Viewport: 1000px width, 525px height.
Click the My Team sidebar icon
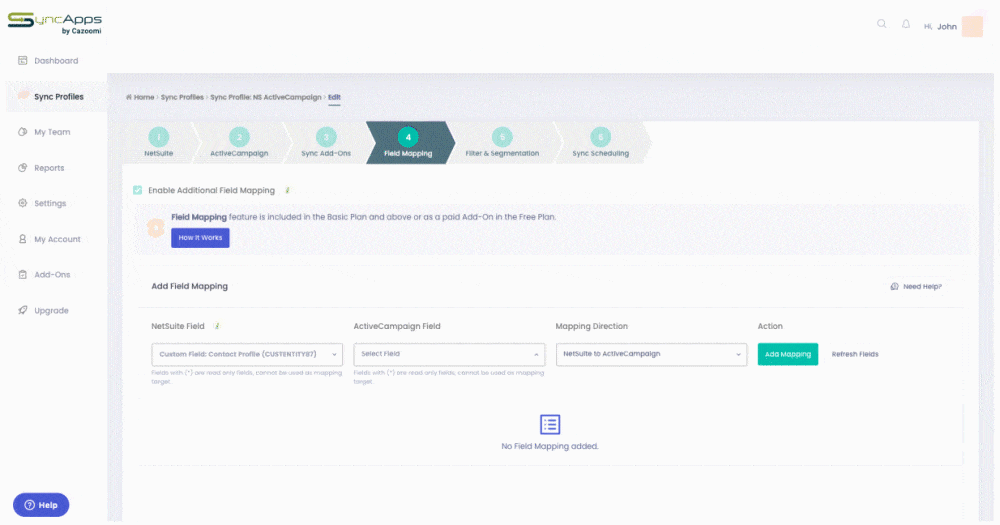[22, 132]
